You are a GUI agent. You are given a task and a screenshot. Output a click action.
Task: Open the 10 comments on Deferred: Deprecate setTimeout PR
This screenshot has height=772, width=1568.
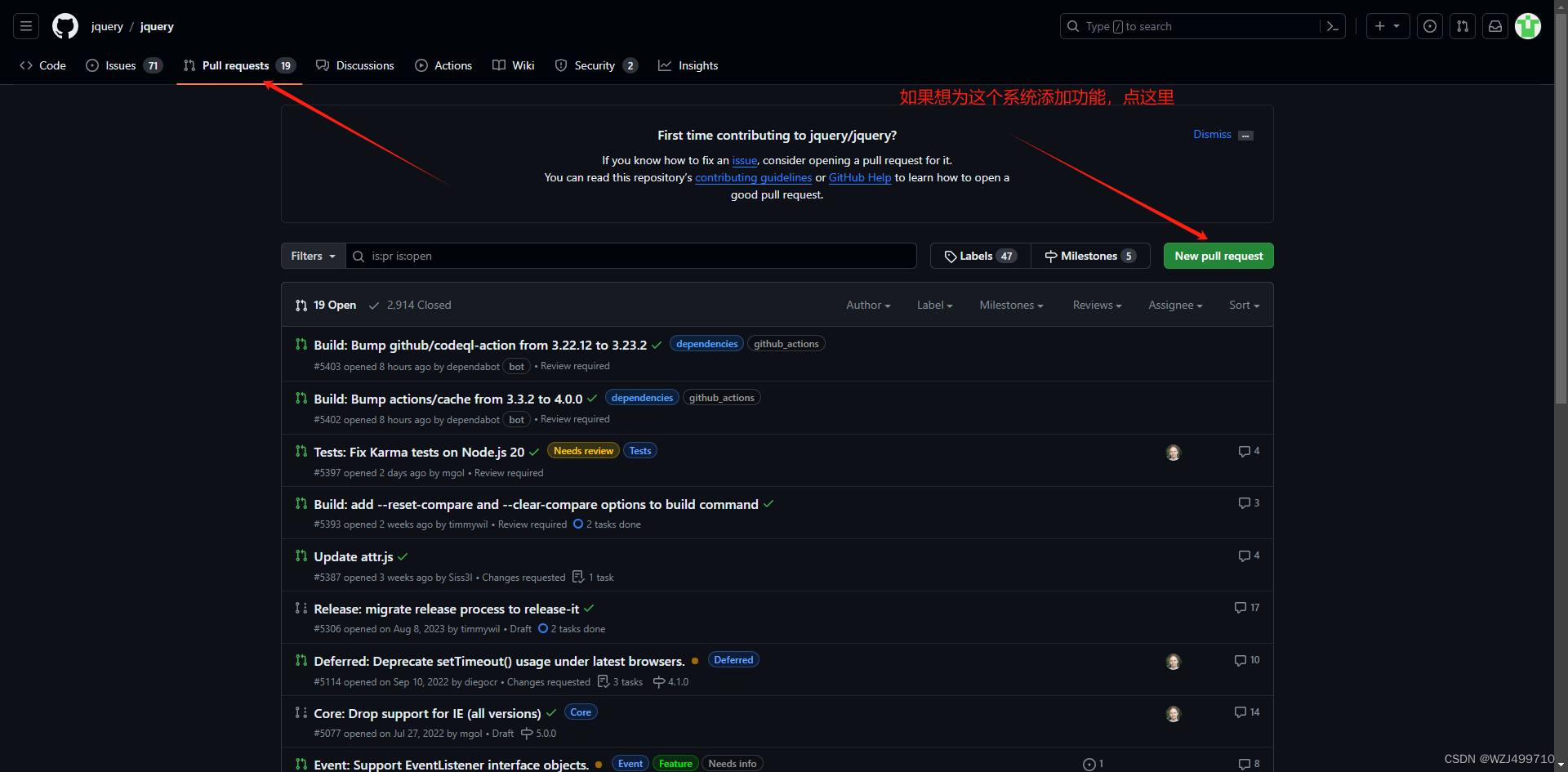pos(1247,660)
